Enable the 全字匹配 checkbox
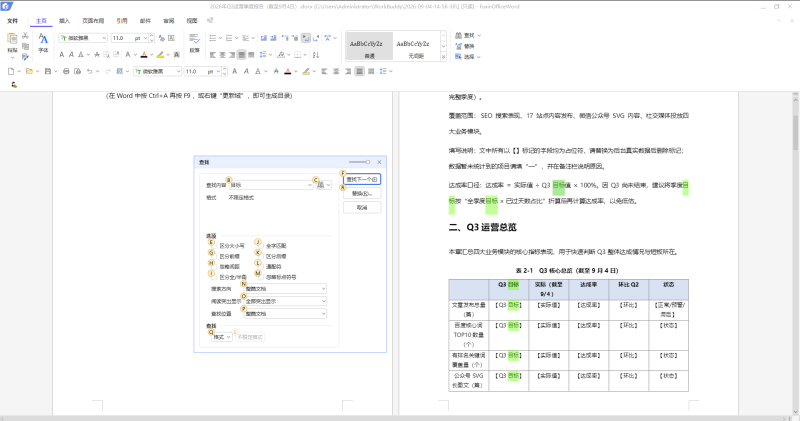The width and height of the screenshot is (800, 421). [x=260, y=246]
